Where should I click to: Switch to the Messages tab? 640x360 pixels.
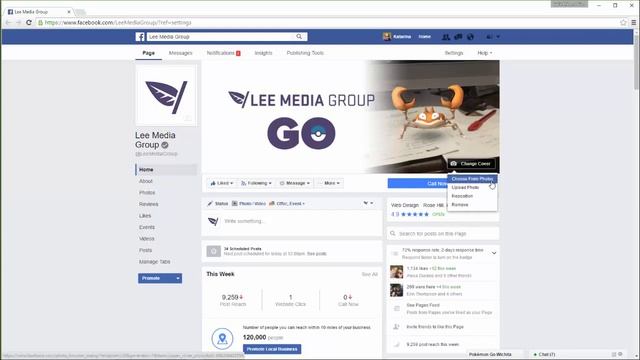[180, 53]
